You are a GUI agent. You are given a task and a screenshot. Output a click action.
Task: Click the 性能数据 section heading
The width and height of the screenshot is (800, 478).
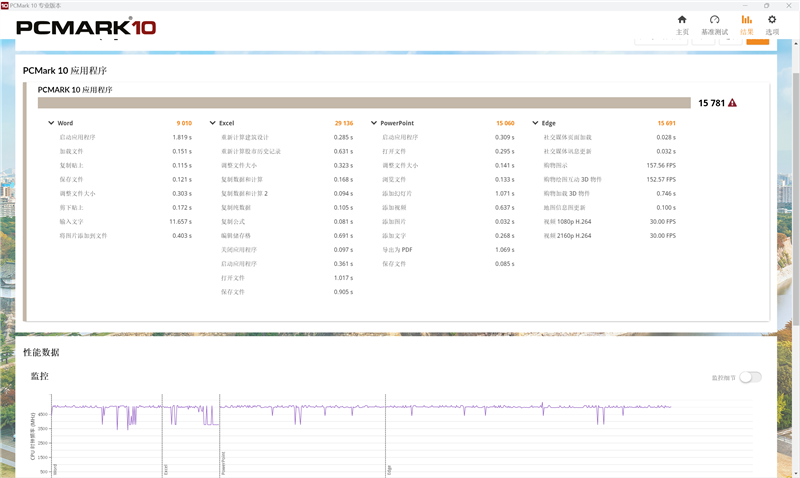click(x=41, y=353)
